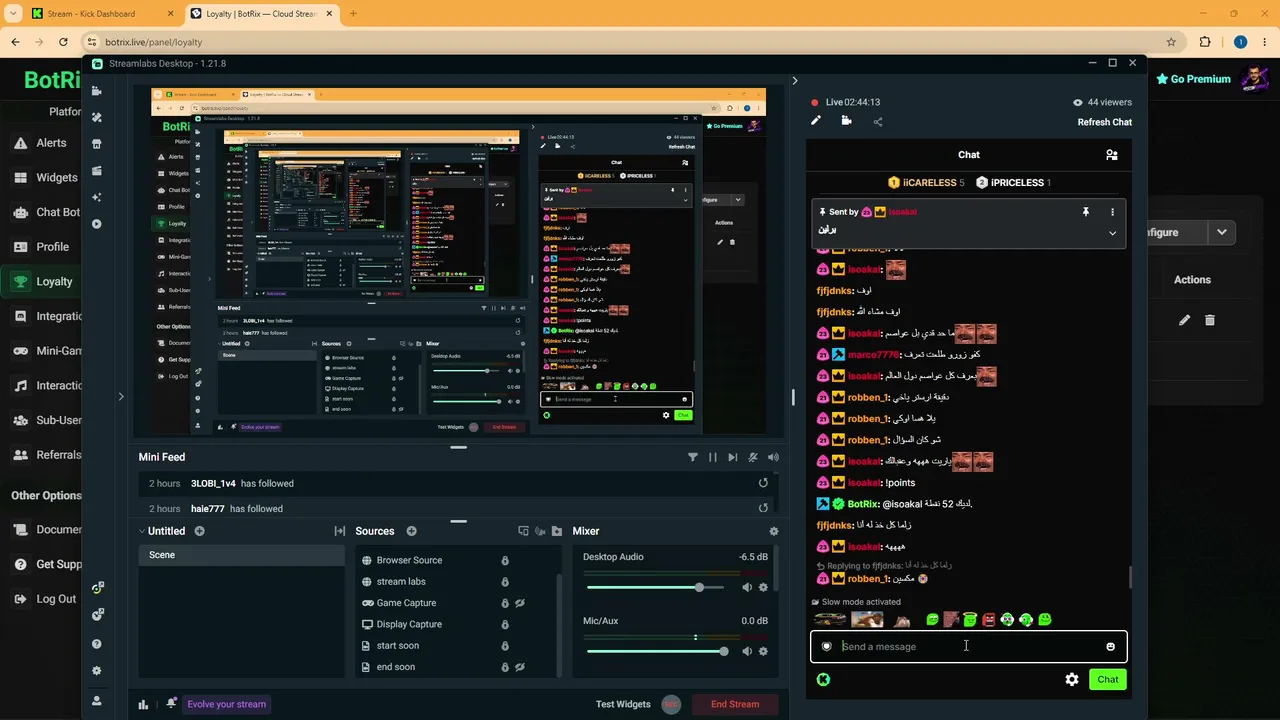
Task: Open Profile in BotRix sidebar
Action: click(41, 247)
